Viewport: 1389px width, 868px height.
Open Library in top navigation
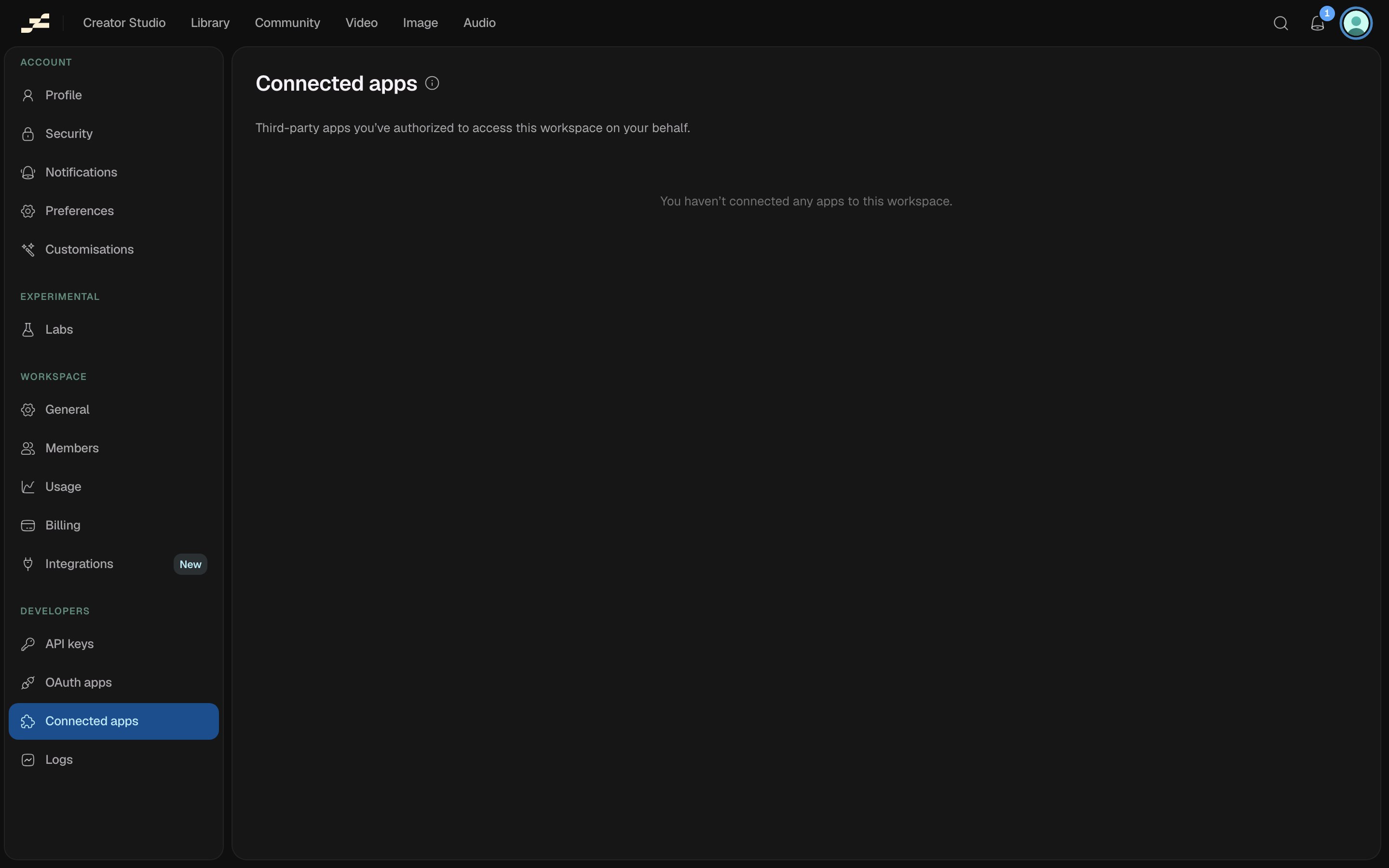coord(210,23)
